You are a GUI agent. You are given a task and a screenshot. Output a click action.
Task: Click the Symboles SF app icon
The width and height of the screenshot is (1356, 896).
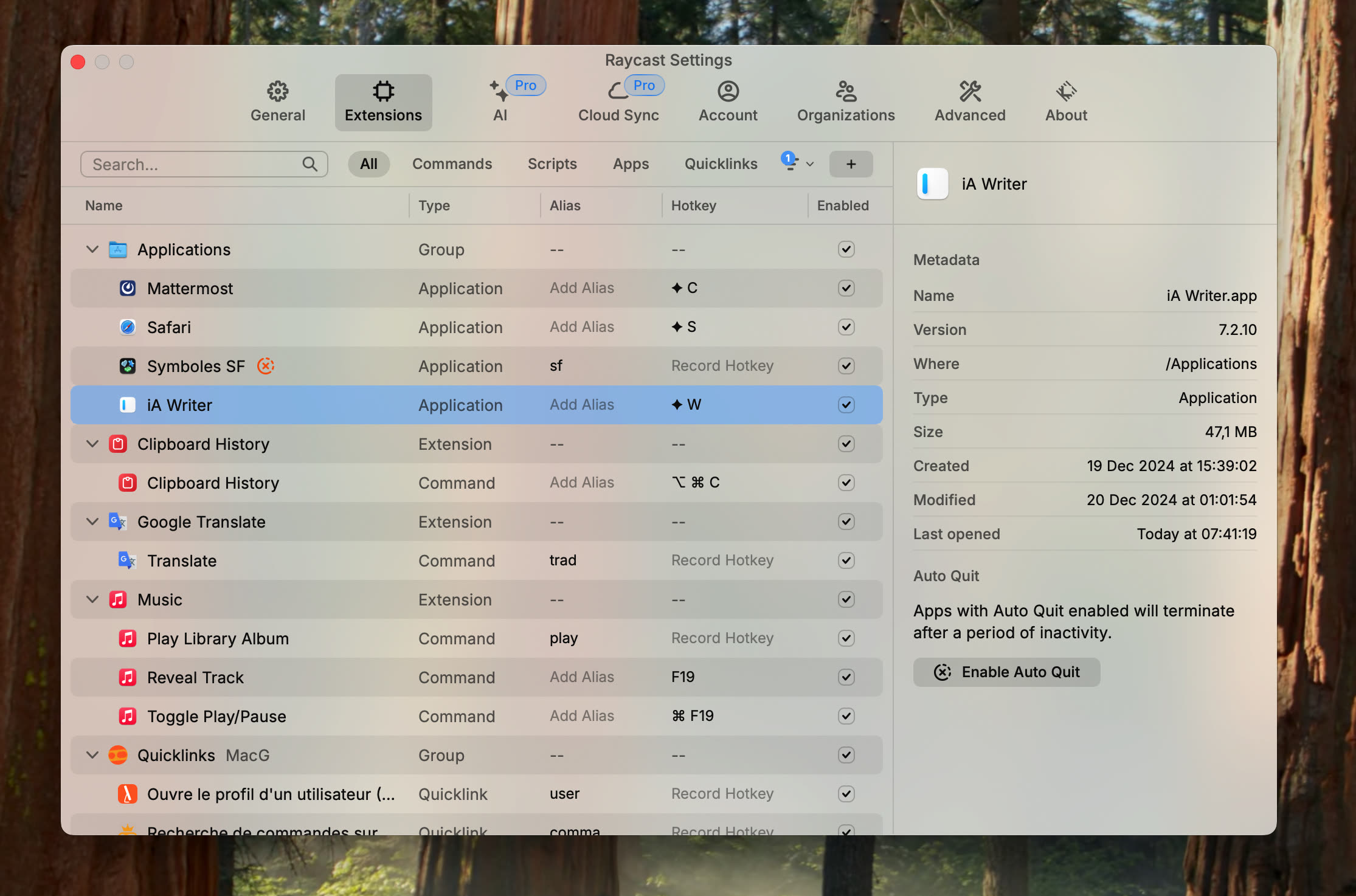coord(127,366)
